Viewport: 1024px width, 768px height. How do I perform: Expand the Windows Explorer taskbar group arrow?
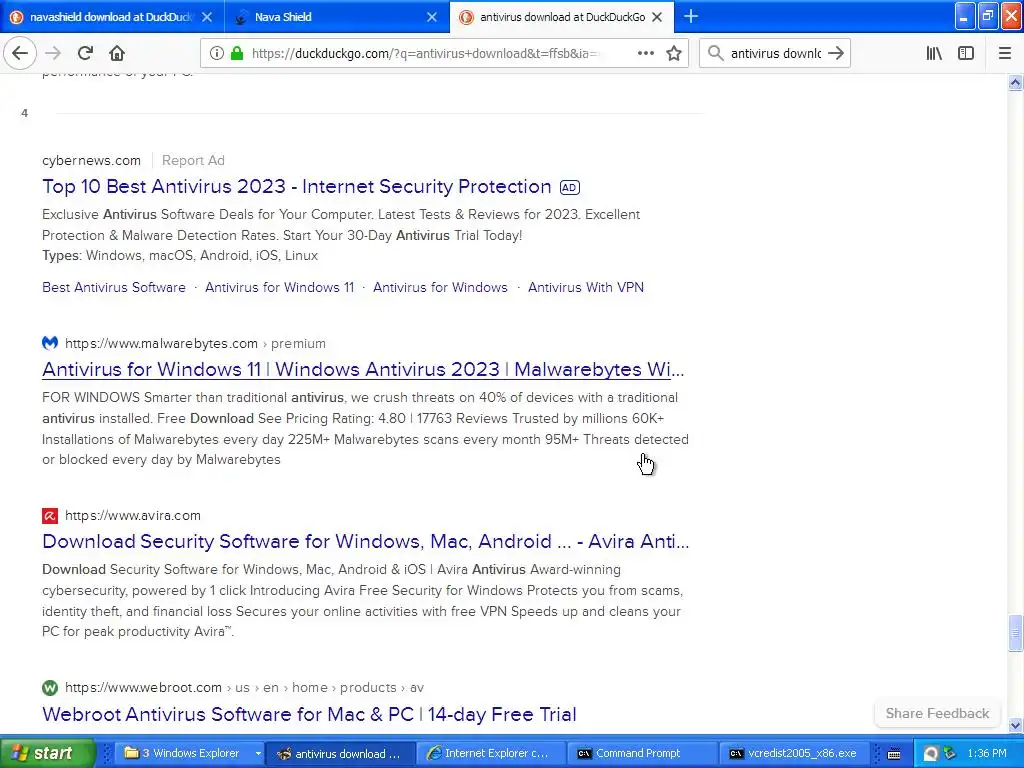coord(258,753)
